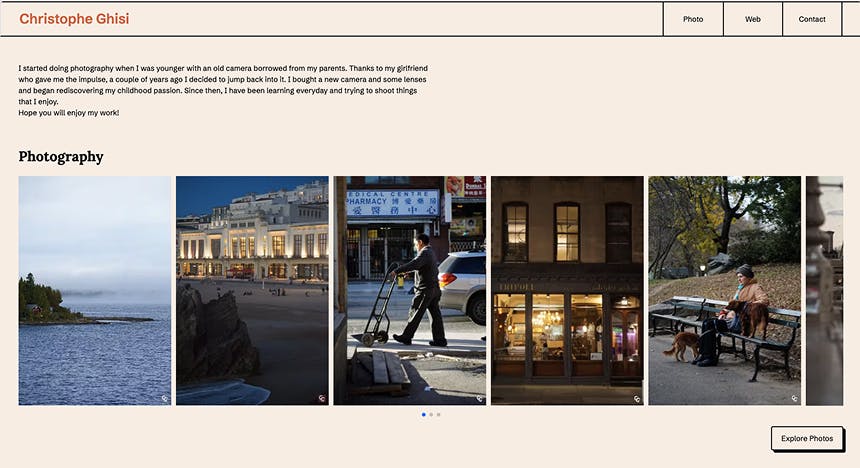
Task: Click watermark icon on storefront photo
Action: pyautogui.click(x=637, y=398)
